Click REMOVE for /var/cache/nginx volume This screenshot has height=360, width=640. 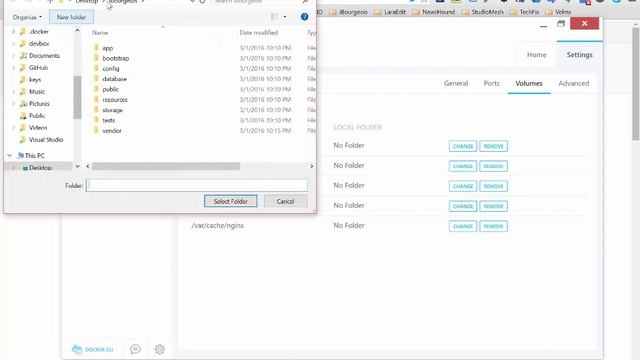click(x=493, y=226)
